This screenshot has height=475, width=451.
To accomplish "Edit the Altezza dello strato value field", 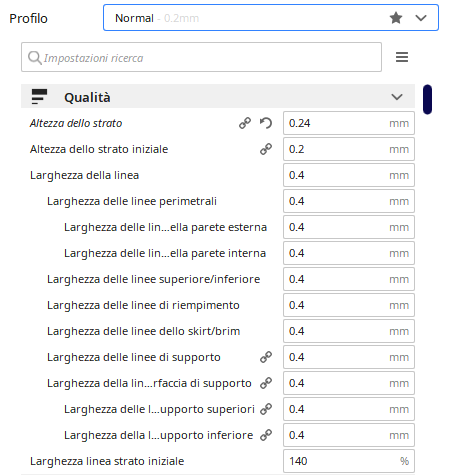I will point(349,123).
